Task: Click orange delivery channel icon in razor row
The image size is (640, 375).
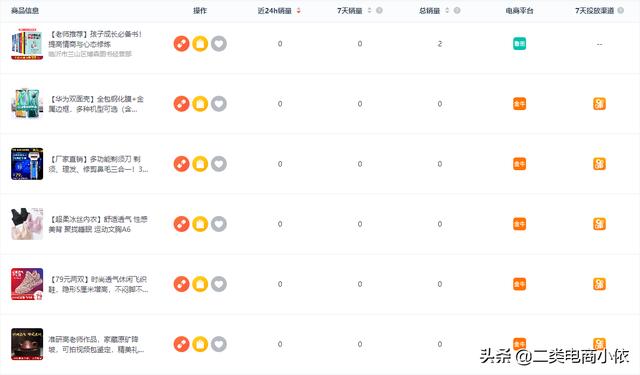Action: pyautogui.click(x=599, y=164)
